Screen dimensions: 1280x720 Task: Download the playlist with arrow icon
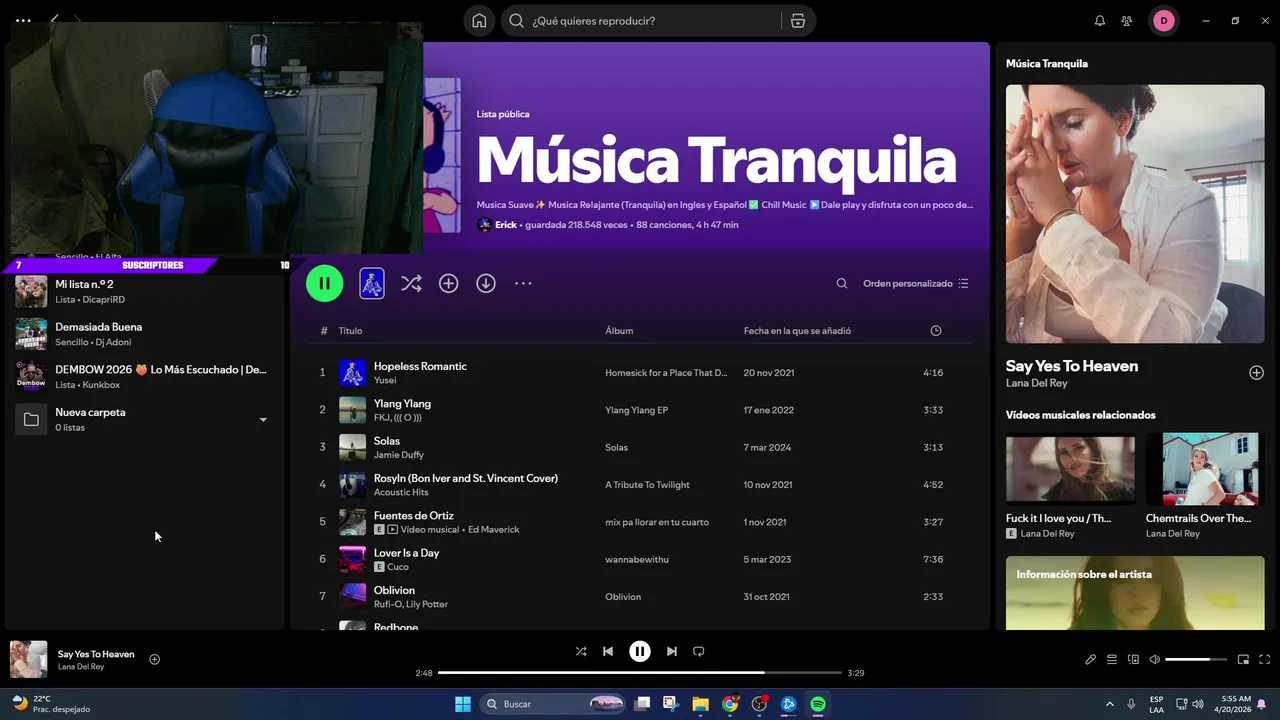[486, 284]
